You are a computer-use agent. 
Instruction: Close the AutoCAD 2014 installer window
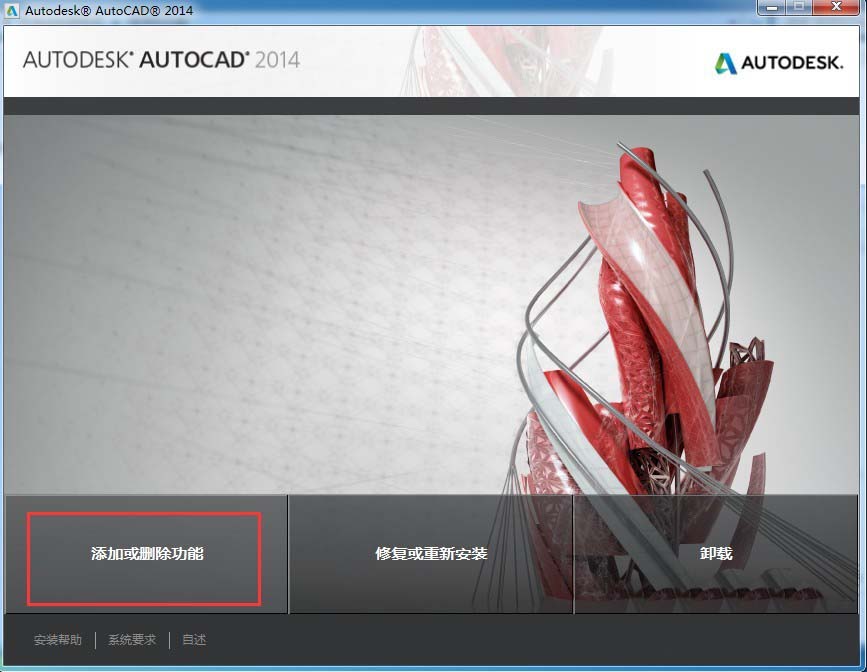pyautogui.click(x=837, y=7)
